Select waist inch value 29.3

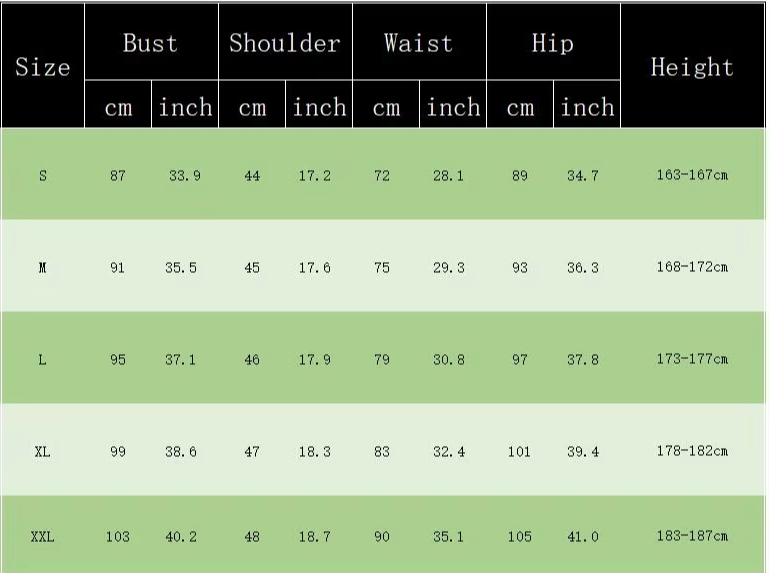pyautogui.click(x=449, y=268)
